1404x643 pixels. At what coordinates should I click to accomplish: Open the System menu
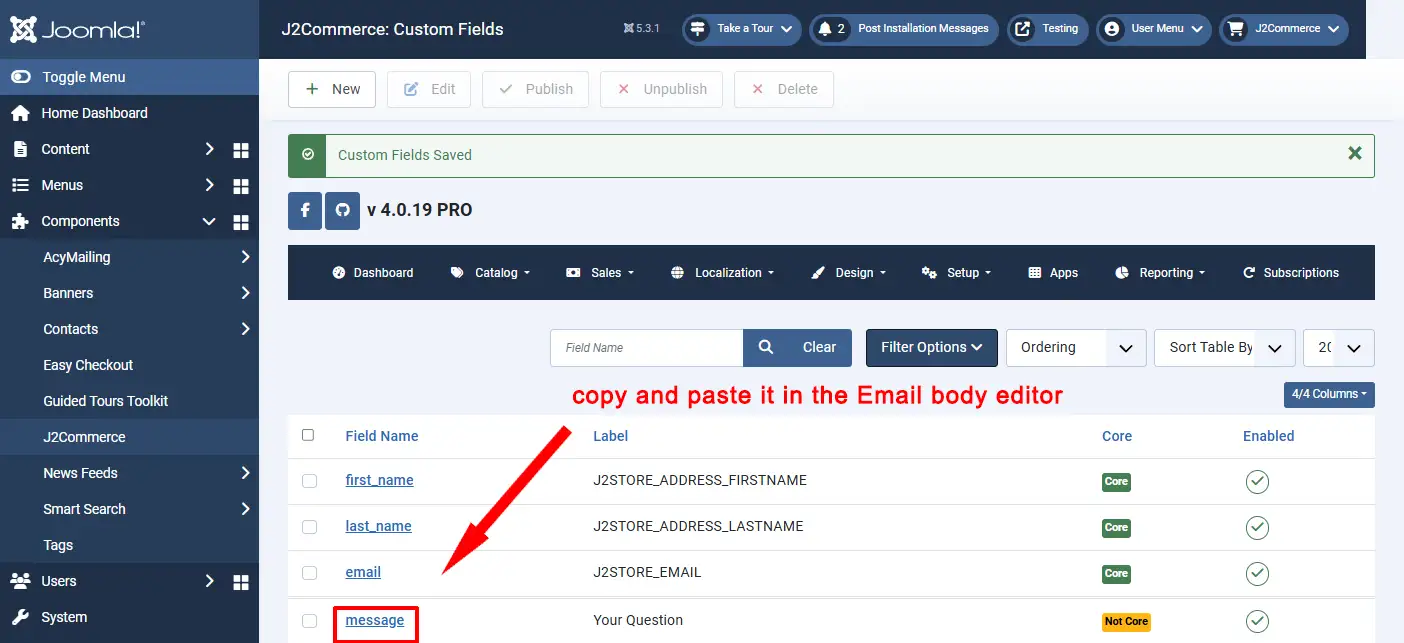coord(64,617)
